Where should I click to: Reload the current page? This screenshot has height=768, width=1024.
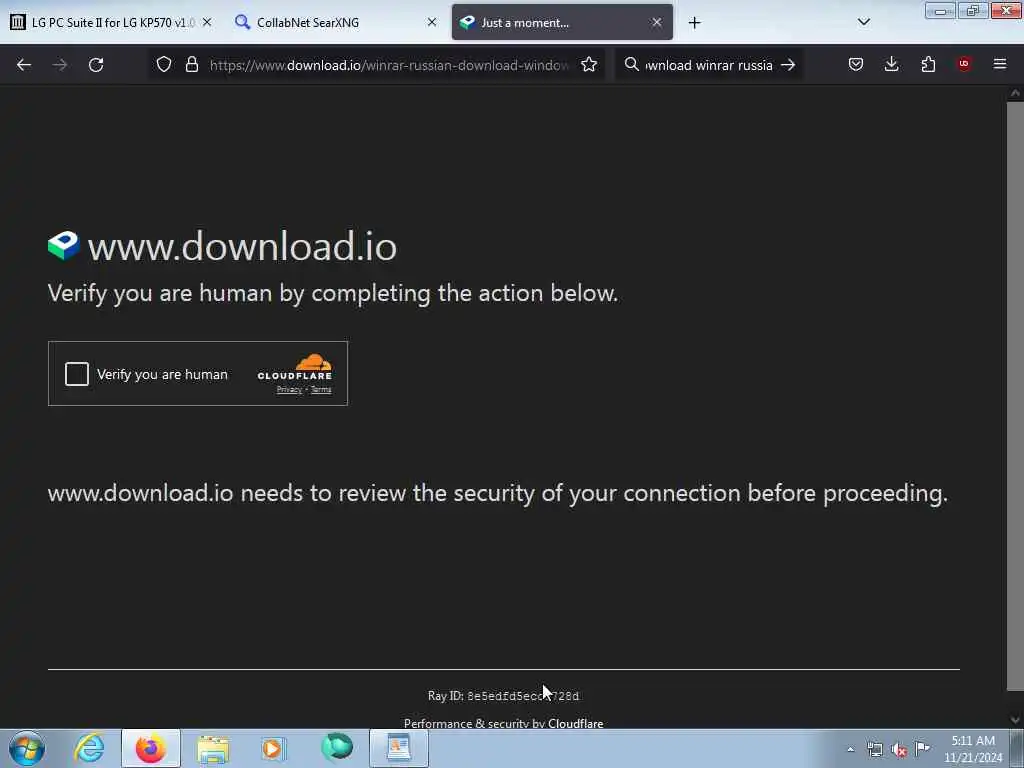tap(96, 65)
